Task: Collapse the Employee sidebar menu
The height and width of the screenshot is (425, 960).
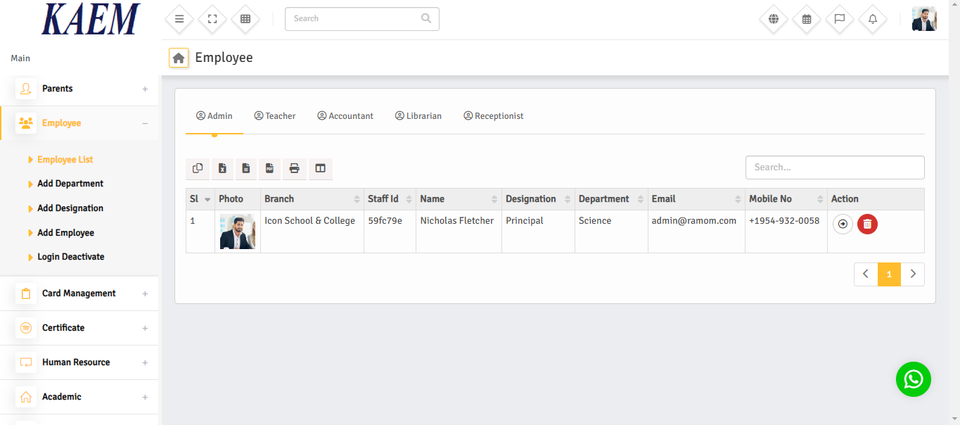Action: [80, 123]
